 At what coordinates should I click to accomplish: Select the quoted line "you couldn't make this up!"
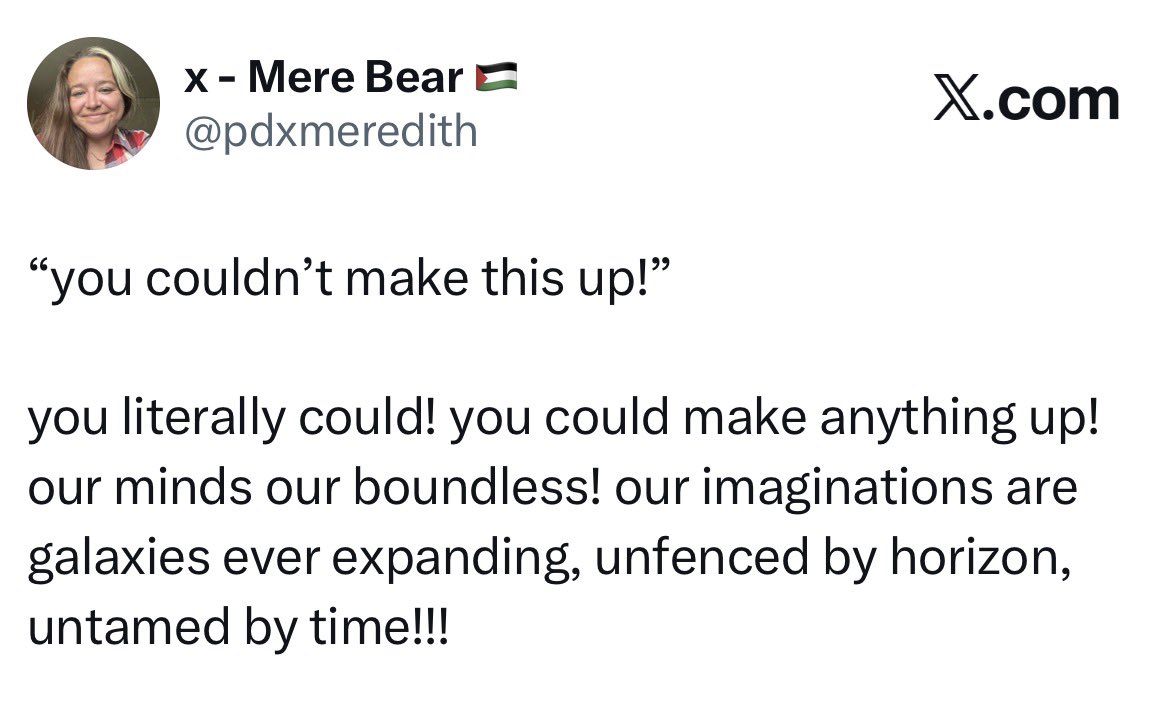(349, 280)
